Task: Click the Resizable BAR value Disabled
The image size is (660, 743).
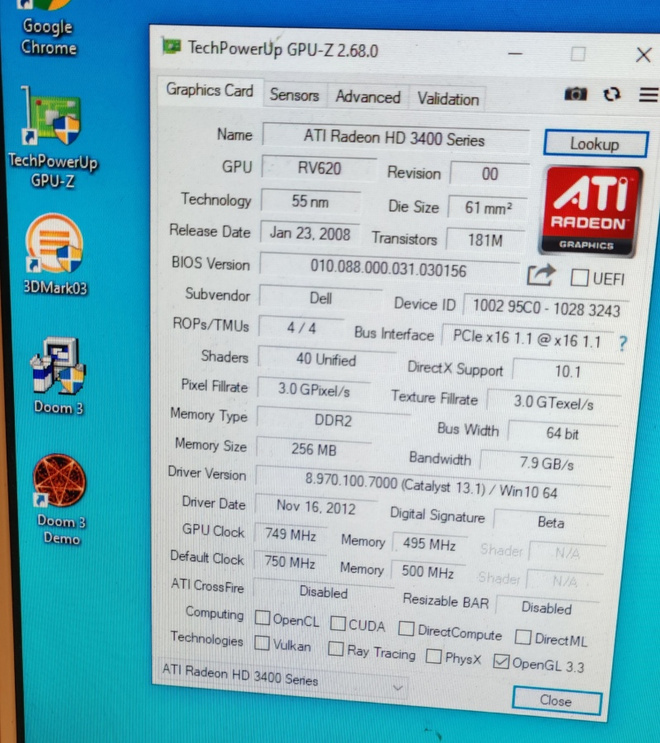Action: tap(546, 608)
